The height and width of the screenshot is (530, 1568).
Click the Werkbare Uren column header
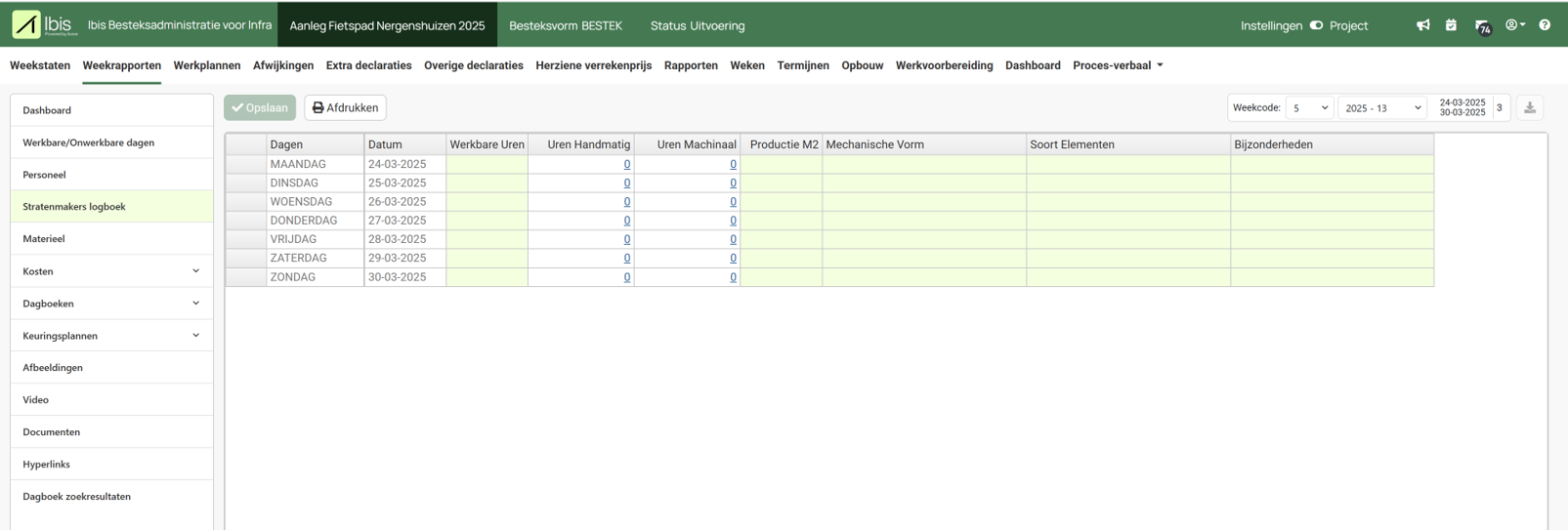487,144
